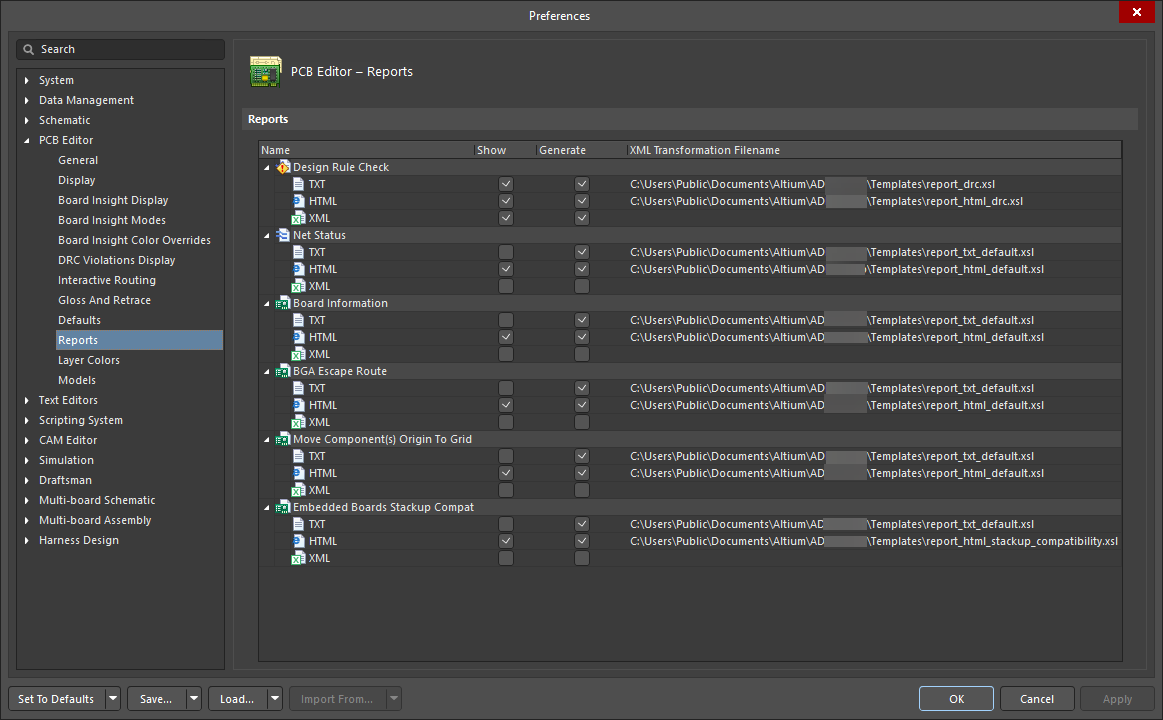Click the PCB Editor – Reports header icon
This screenshot has height=720, width=1163.
click(x=265, y=71)
